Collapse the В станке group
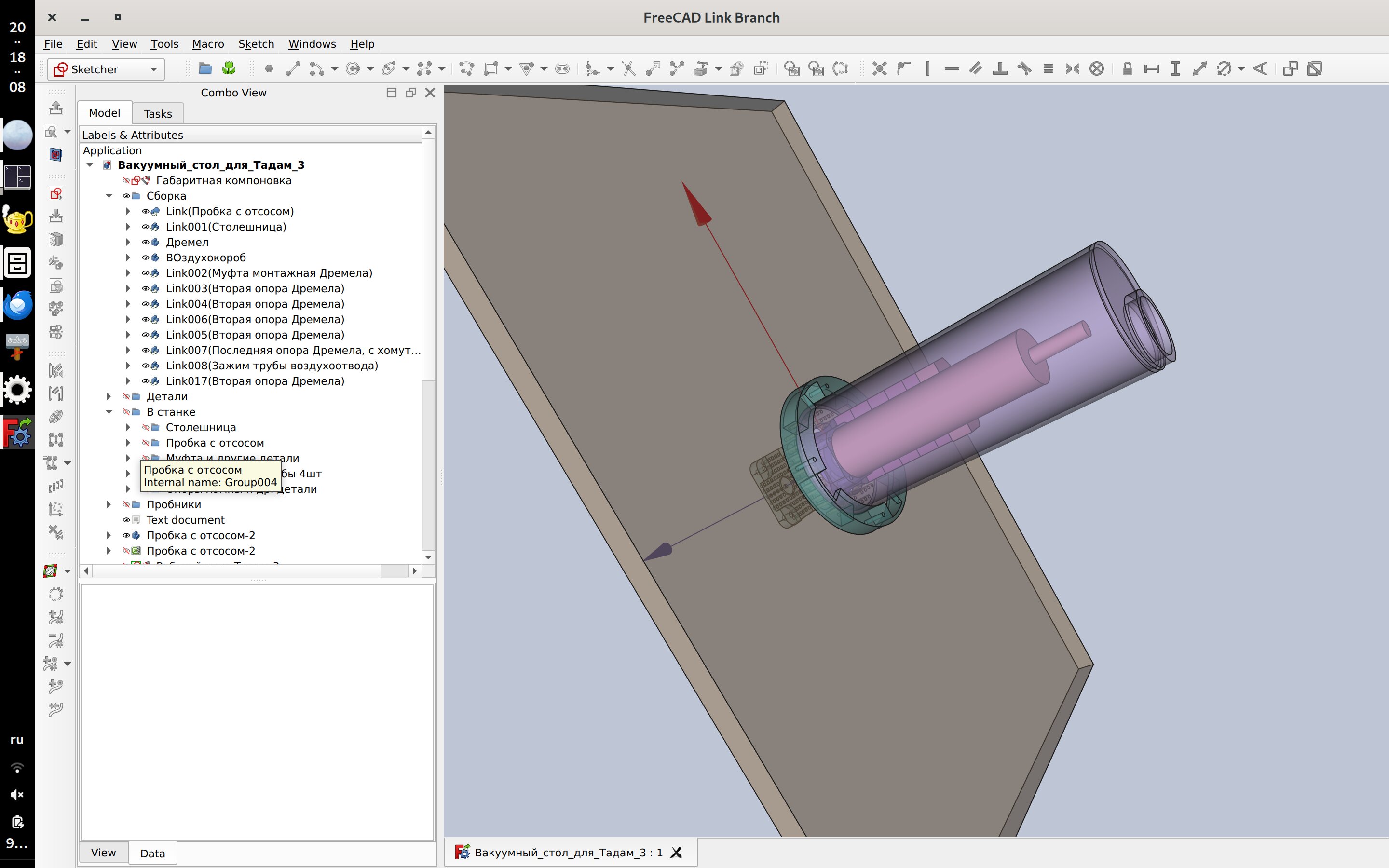The image size is (1389, 868). (x=109, y=412)
